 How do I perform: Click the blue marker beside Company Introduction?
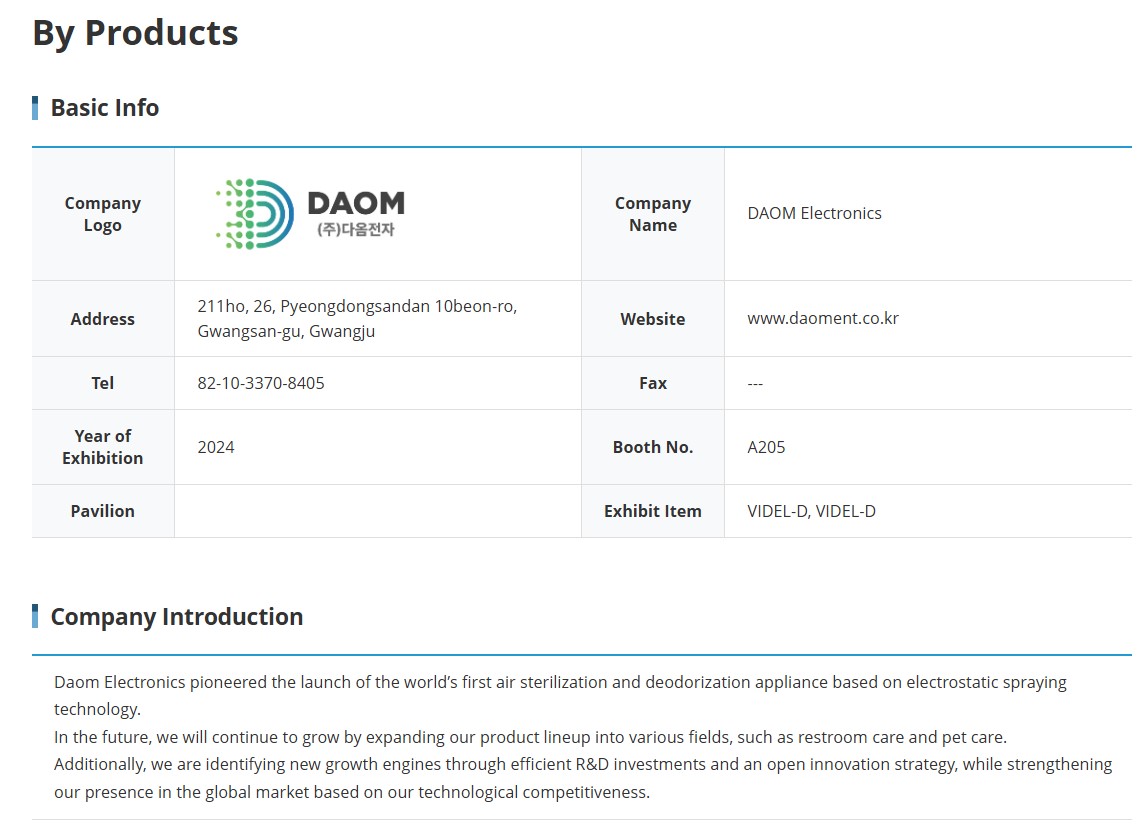tap(35, 616)
